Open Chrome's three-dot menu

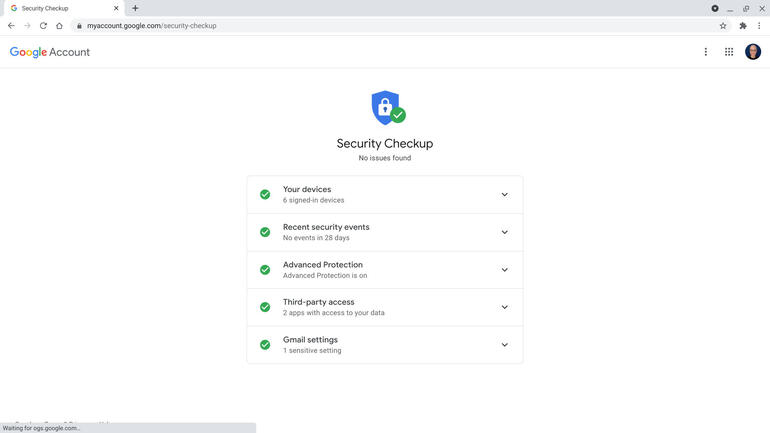tap(759, 26)
